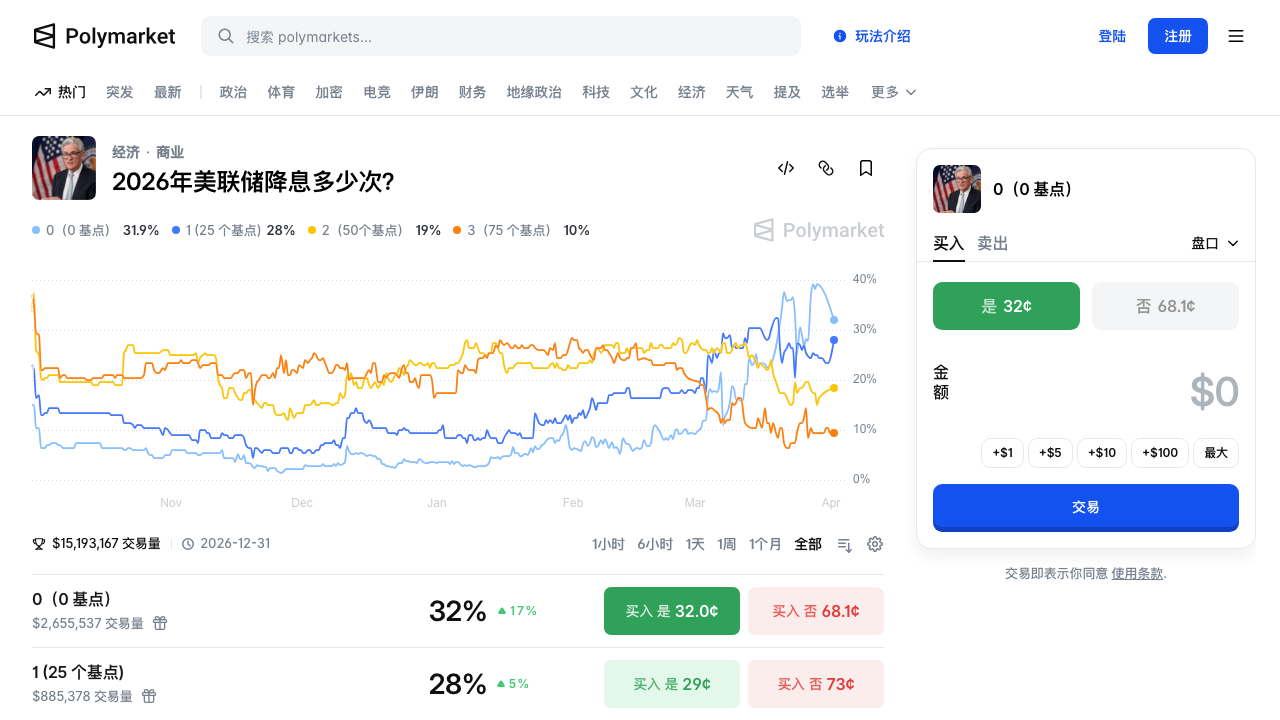1280x720 pixels.
Task: Click the 注册 sign-up button
Action: [1177, 36]
